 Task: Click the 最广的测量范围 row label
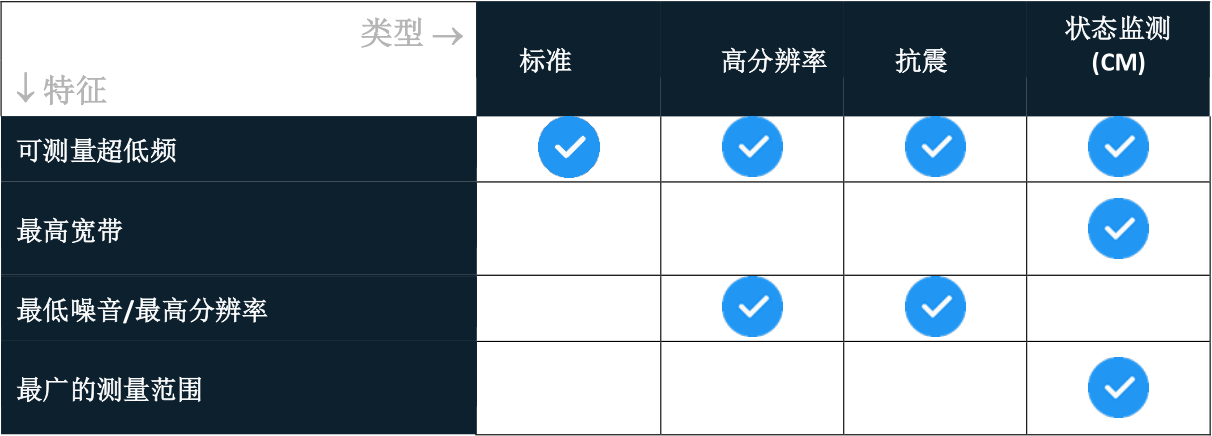coord(110,389)
